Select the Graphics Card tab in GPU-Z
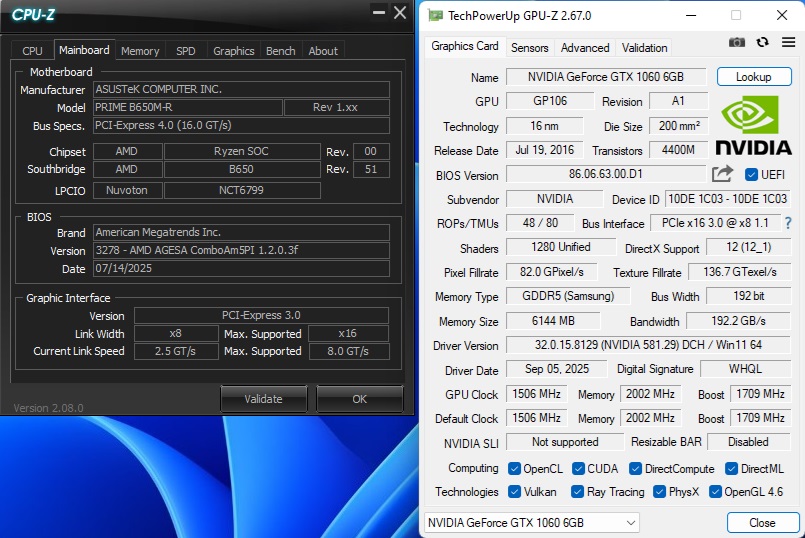 point(465,46)
